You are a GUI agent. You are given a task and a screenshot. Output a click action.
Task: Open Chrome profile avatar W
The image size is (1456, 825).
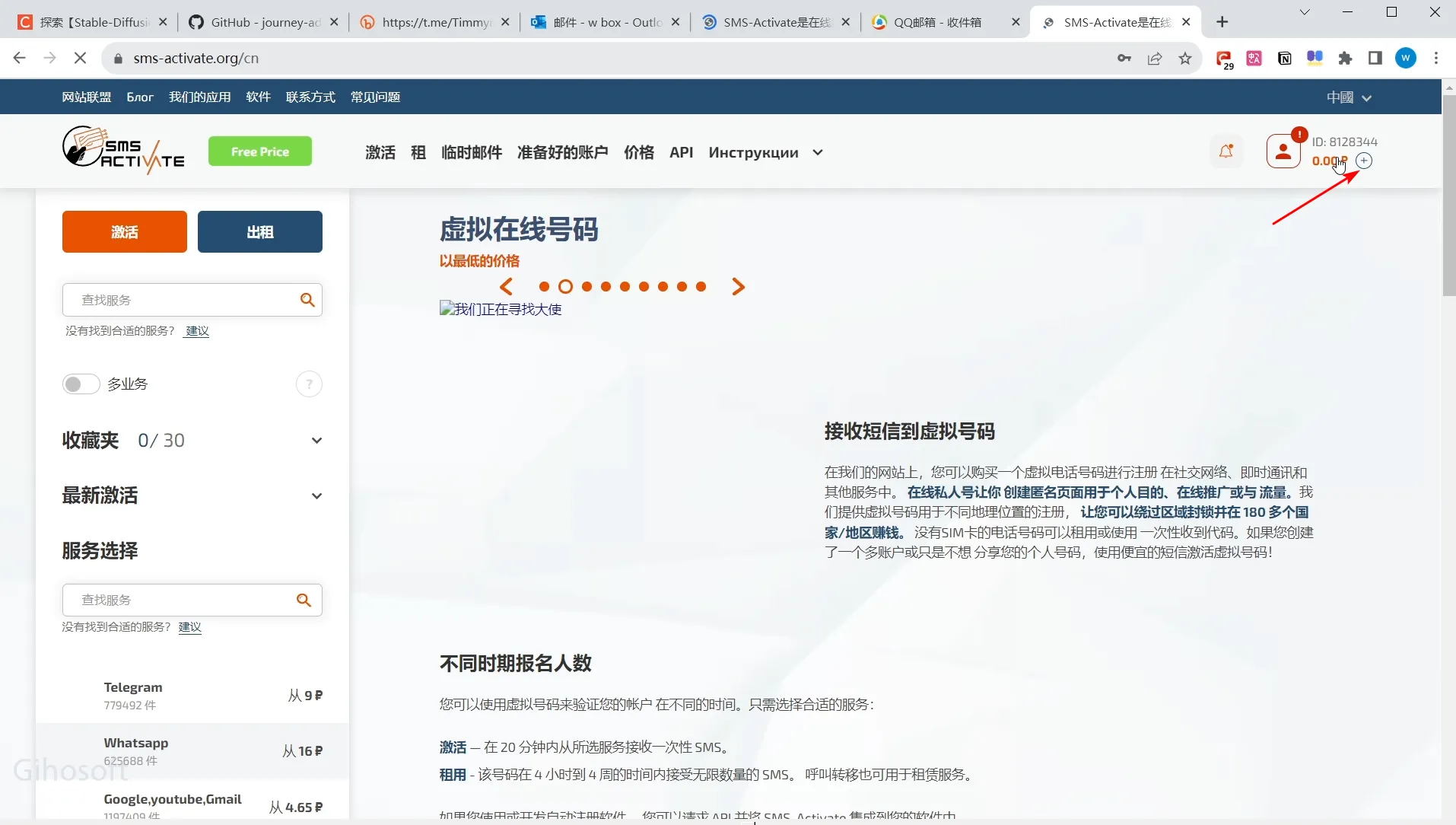[1406, 59]
